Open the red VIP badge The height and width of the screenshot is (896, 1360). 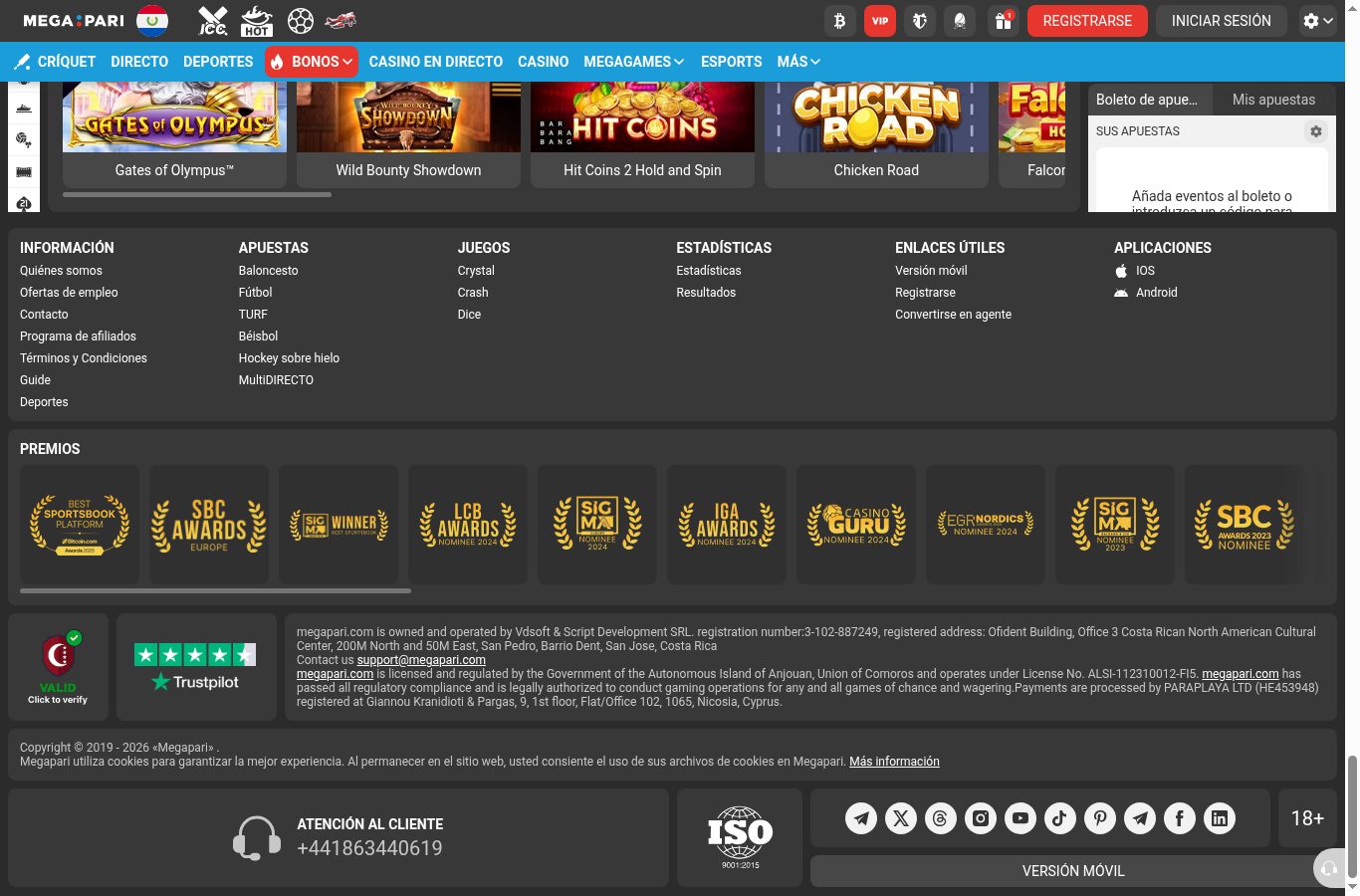pyautogui.click(x=880, y=21)
